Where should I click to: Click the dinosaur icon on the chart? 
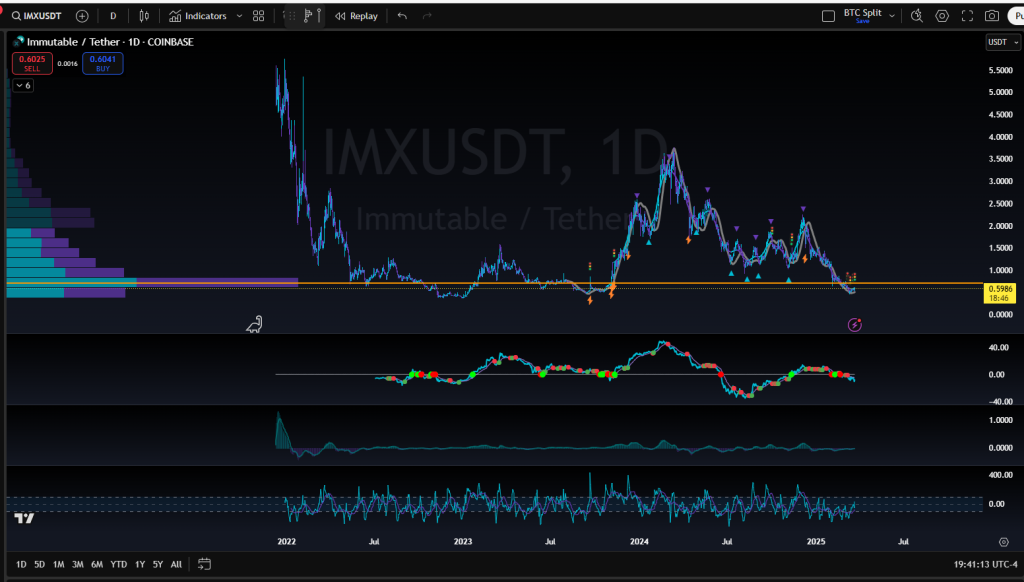tap(254, 324)
